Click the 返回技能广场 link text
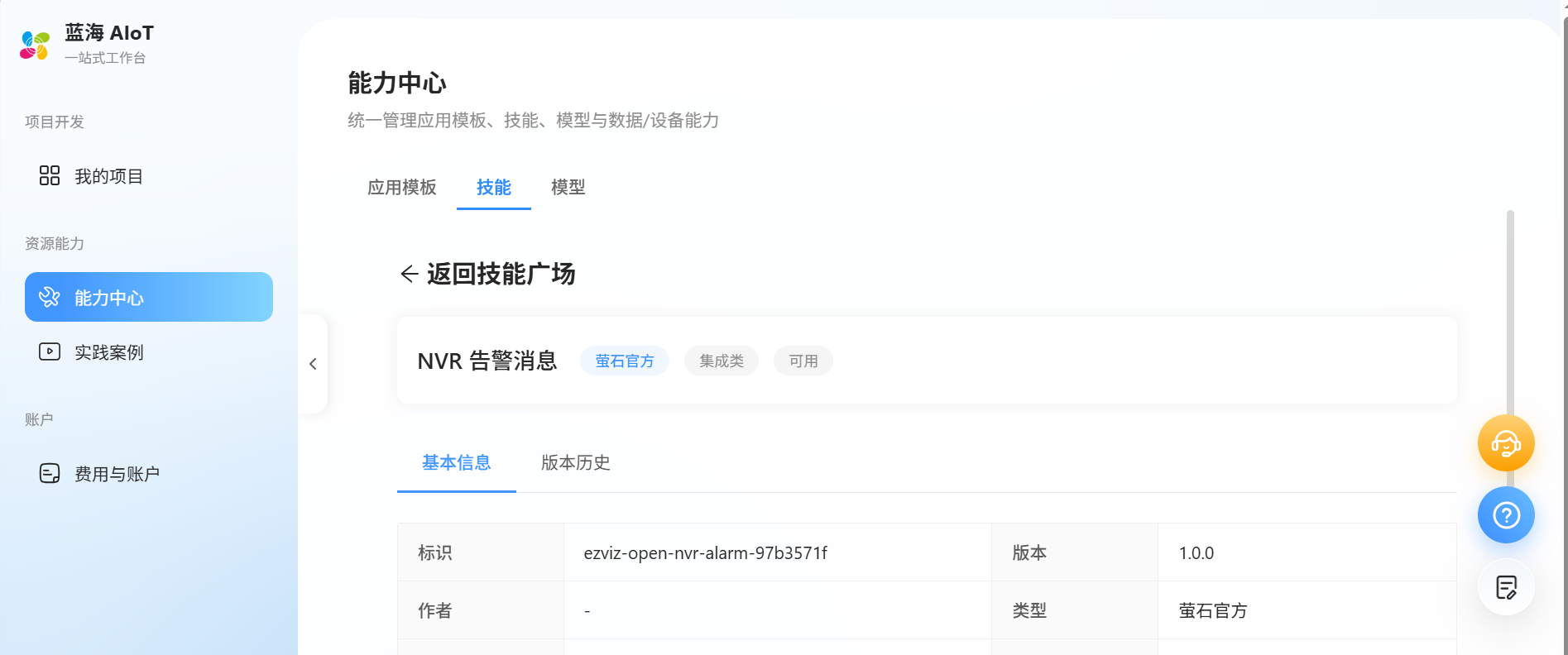1568x655 pixels. pyautogui.click(x=501, y=274)
